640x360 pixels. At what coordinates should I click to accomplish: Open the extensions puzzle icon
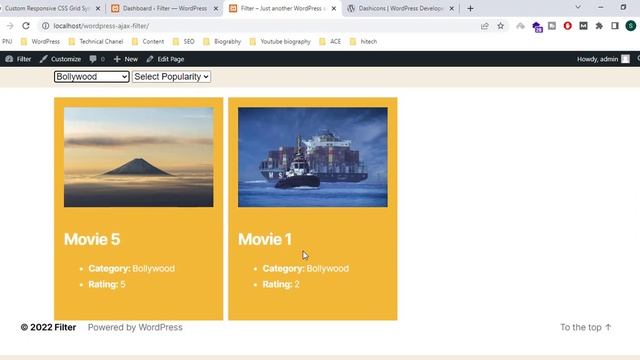599,26
